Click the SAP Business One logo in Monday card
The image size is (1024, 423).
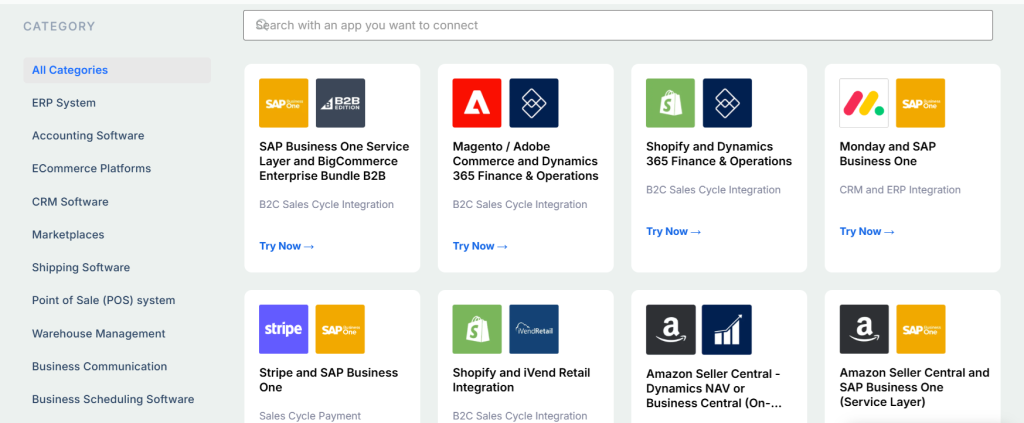[920, 103]
